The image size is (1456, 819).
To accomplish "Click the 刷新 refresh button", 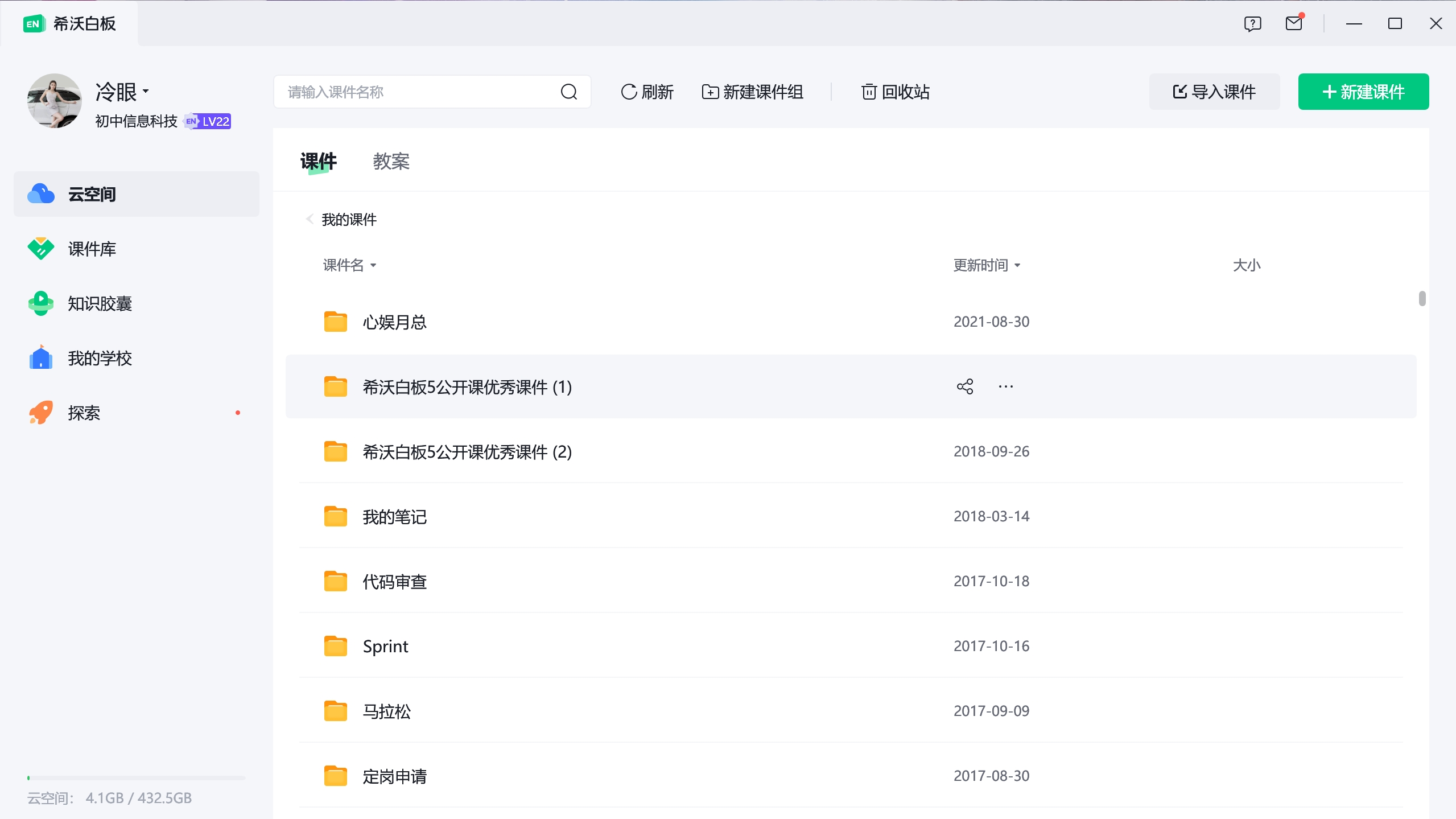I will pos(647,92).
